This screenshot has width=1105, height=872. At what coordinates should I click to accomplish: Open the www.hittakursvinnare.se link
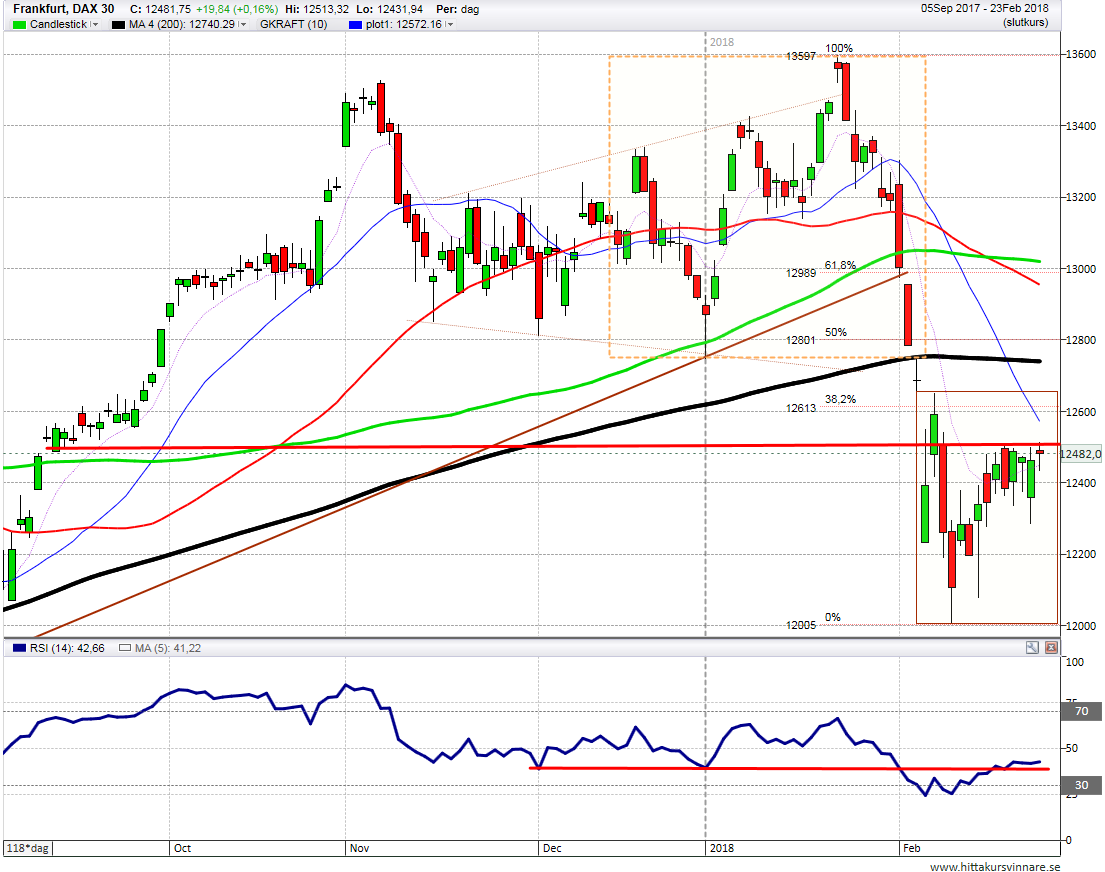[994, 866]
